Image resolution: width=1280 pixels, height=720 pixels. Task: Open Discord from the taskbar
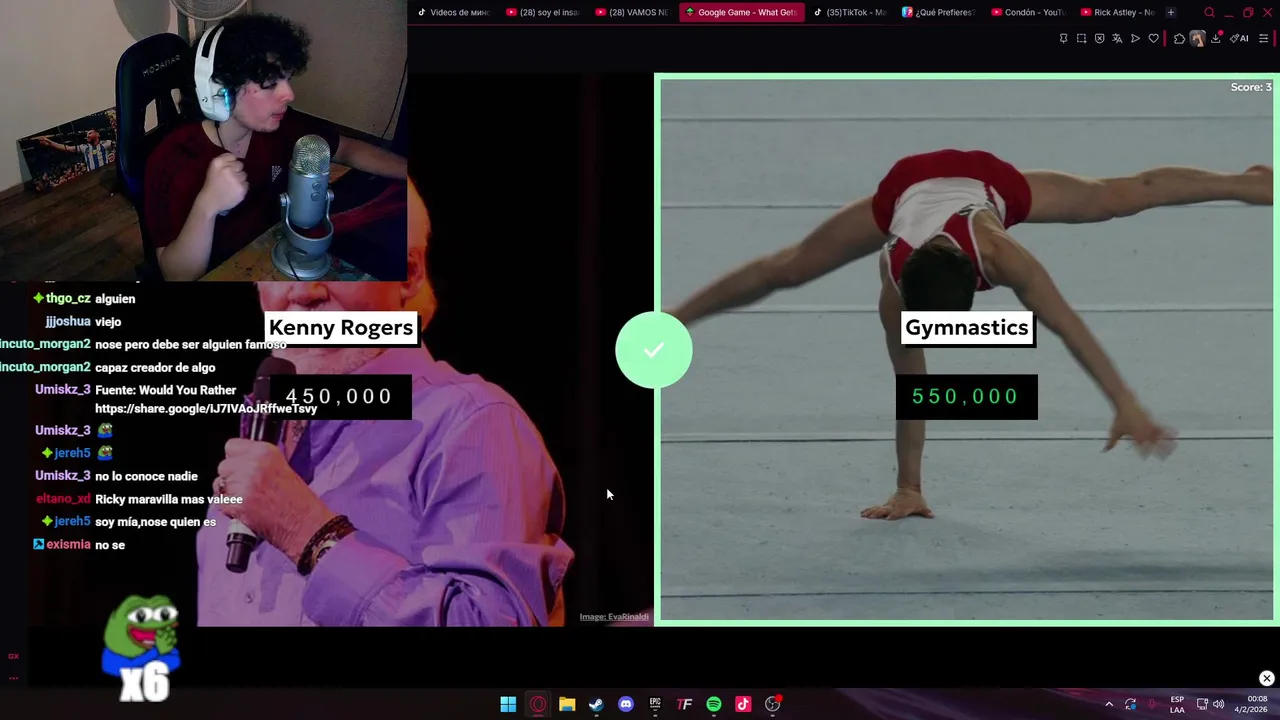(x=626, y=704)
